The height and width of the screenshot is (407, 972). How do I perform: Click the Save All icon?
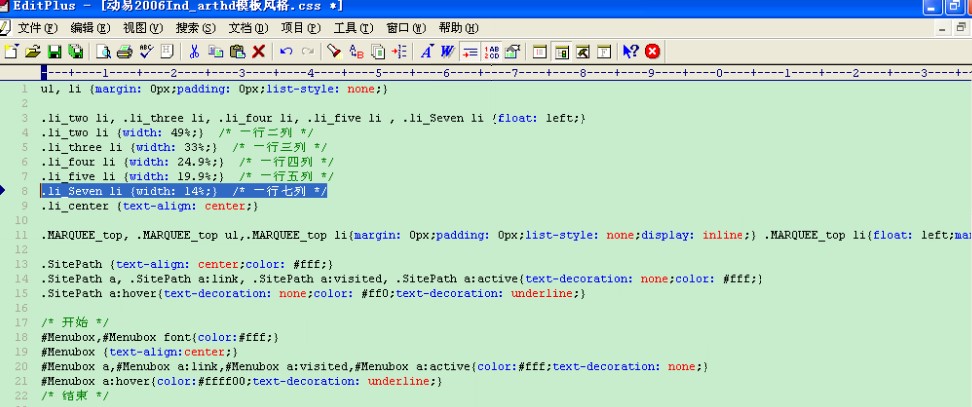[x=75, y=51]
